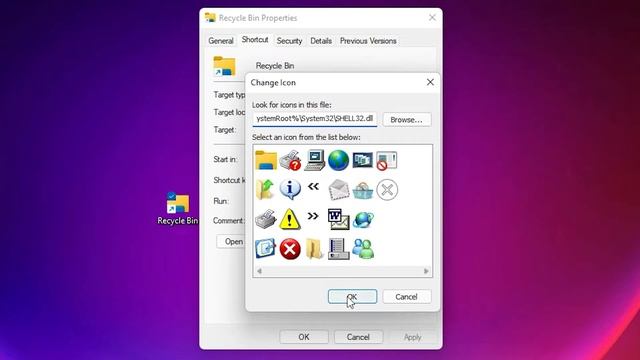Pick the folder with green arrow icon
The image size is (640, 360).
(x=265, y=190)
